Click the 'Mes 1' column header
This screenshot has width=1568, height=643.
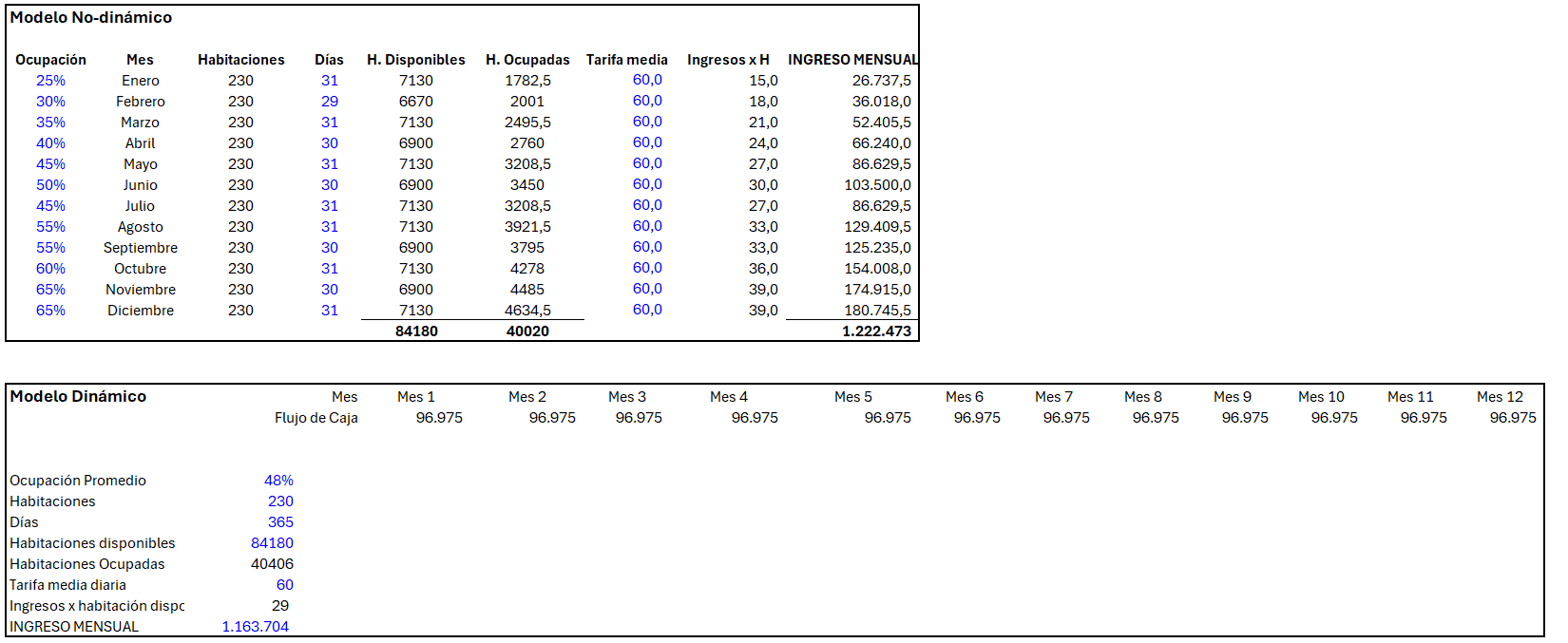pos(416,397)
